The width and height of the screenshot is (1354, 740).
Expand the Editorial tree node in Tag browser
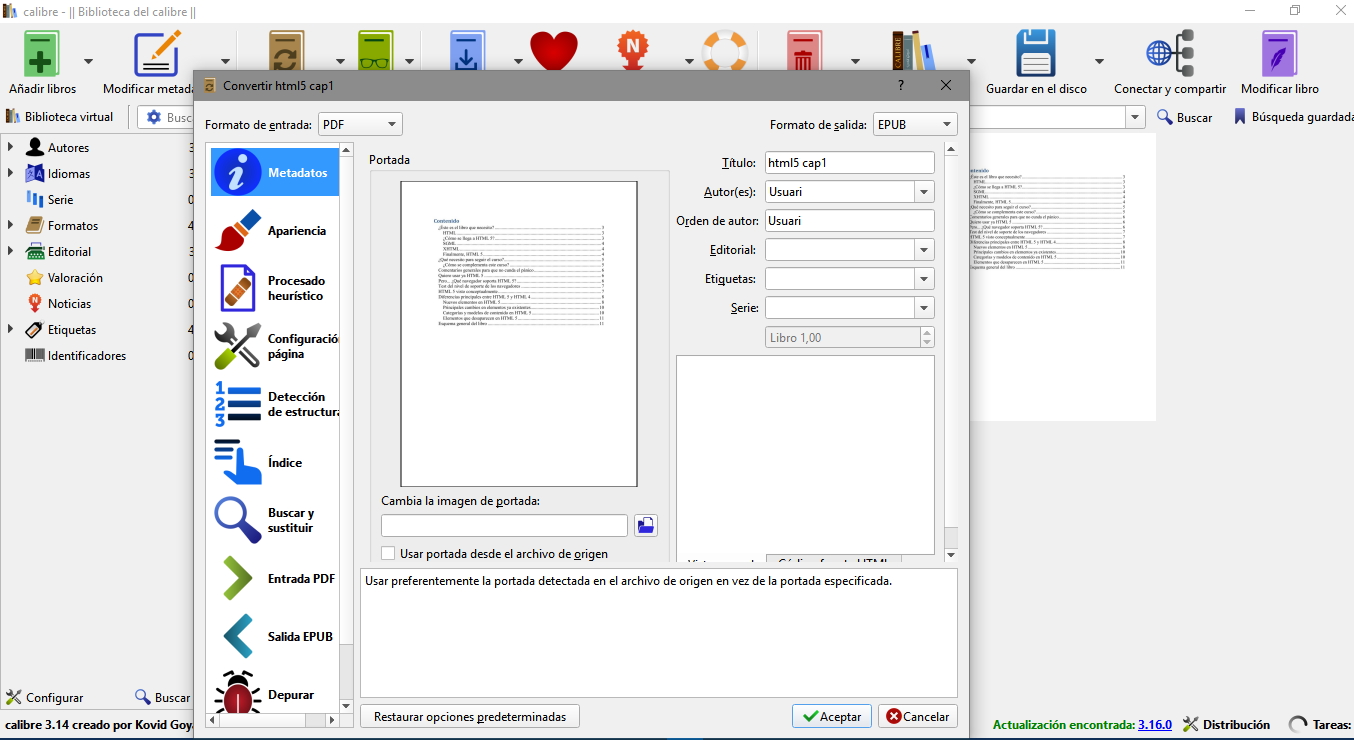tap(10, 251)
